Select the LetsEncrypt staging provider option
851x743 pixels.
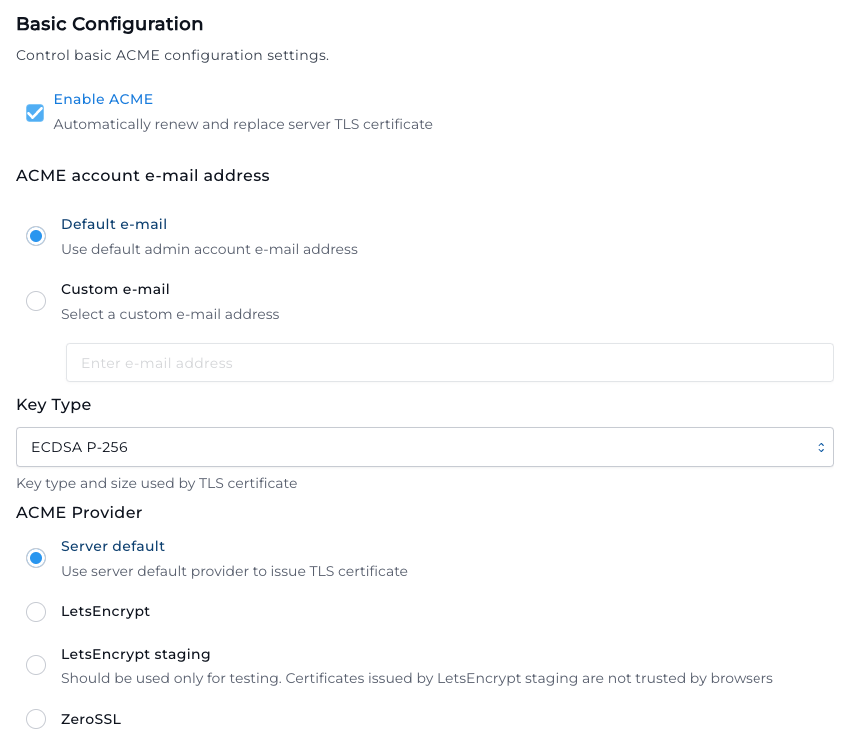(36, 664)
